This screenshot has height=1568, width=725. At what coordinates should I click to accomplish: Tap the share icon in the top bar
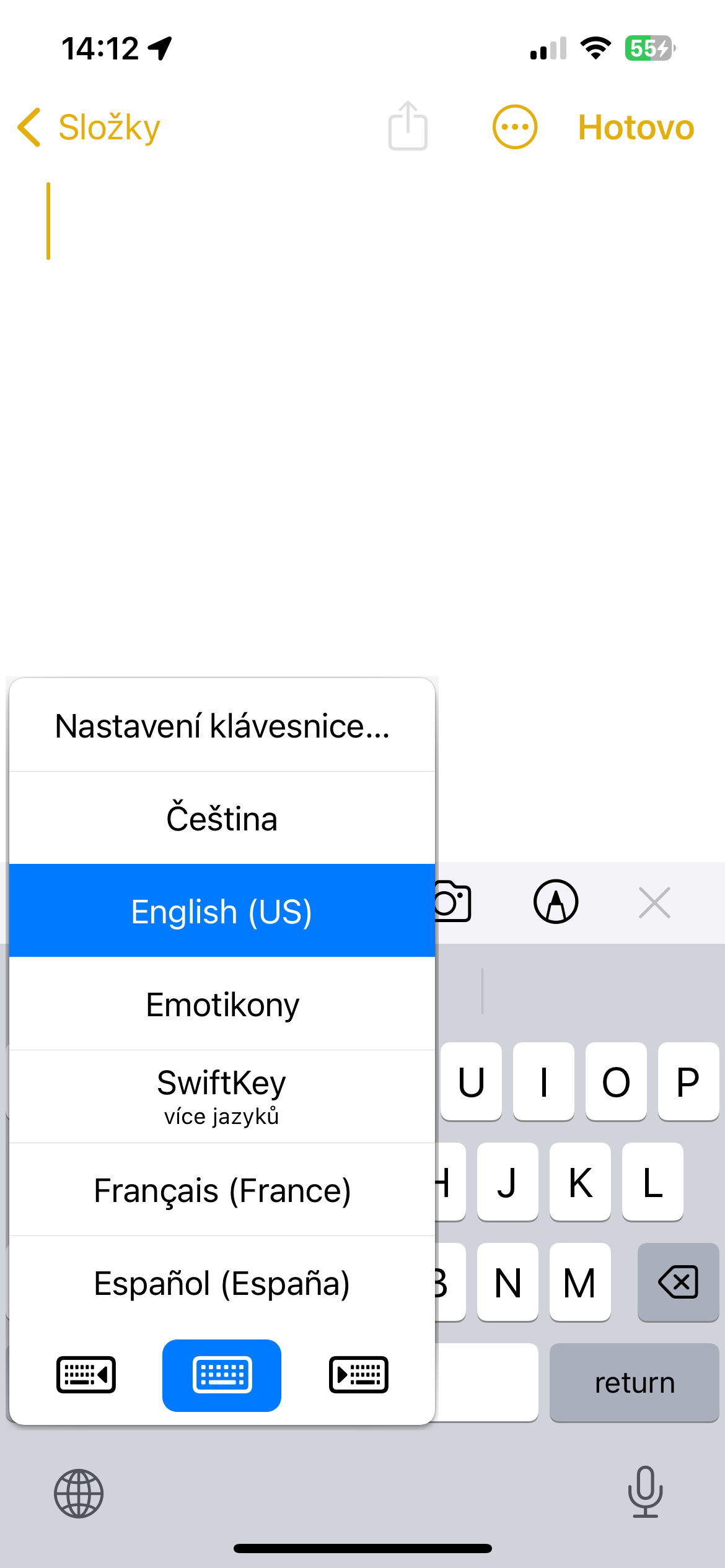click(x=408, y=127)
